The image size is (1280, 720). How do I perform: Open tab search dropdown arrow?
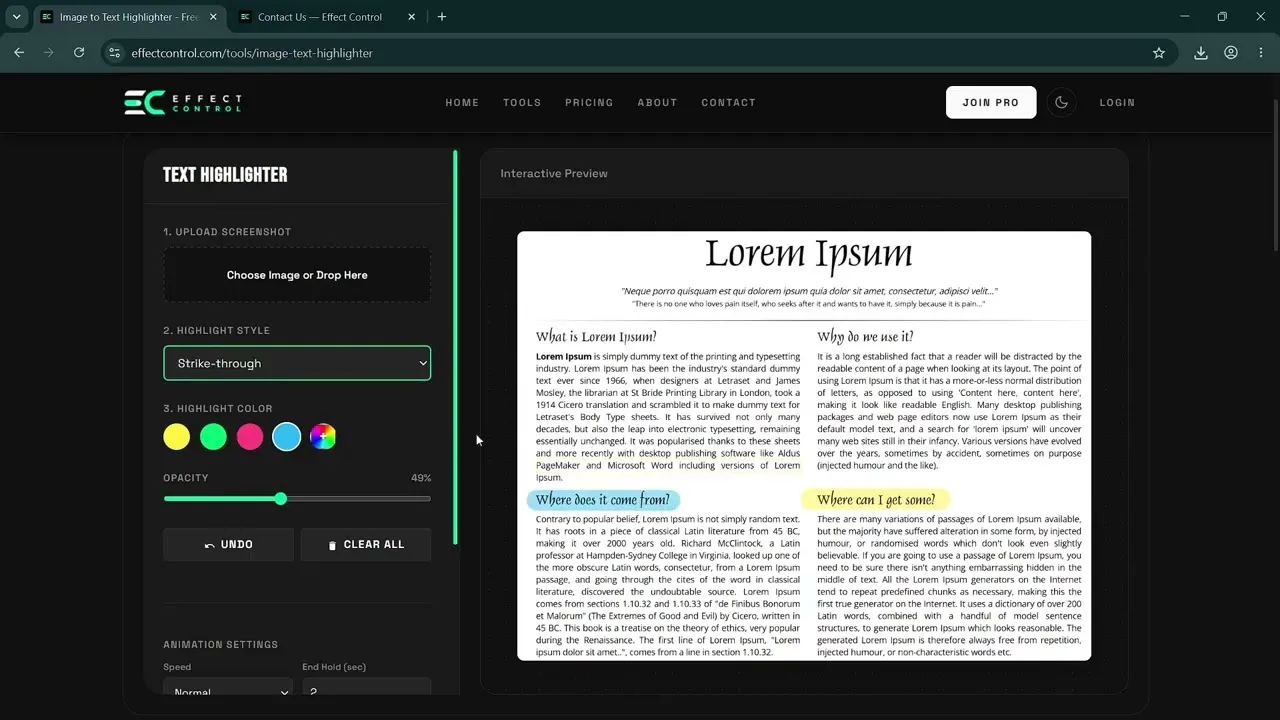coord(16,17)
